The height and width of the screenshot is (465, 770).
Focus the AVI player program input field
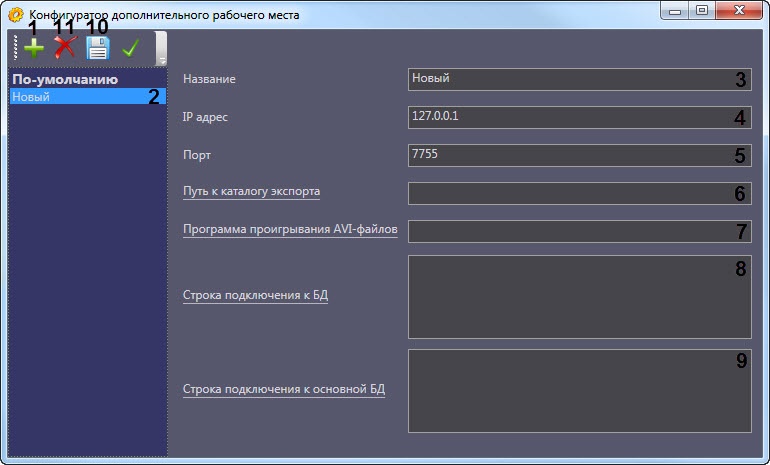point(578,231)
